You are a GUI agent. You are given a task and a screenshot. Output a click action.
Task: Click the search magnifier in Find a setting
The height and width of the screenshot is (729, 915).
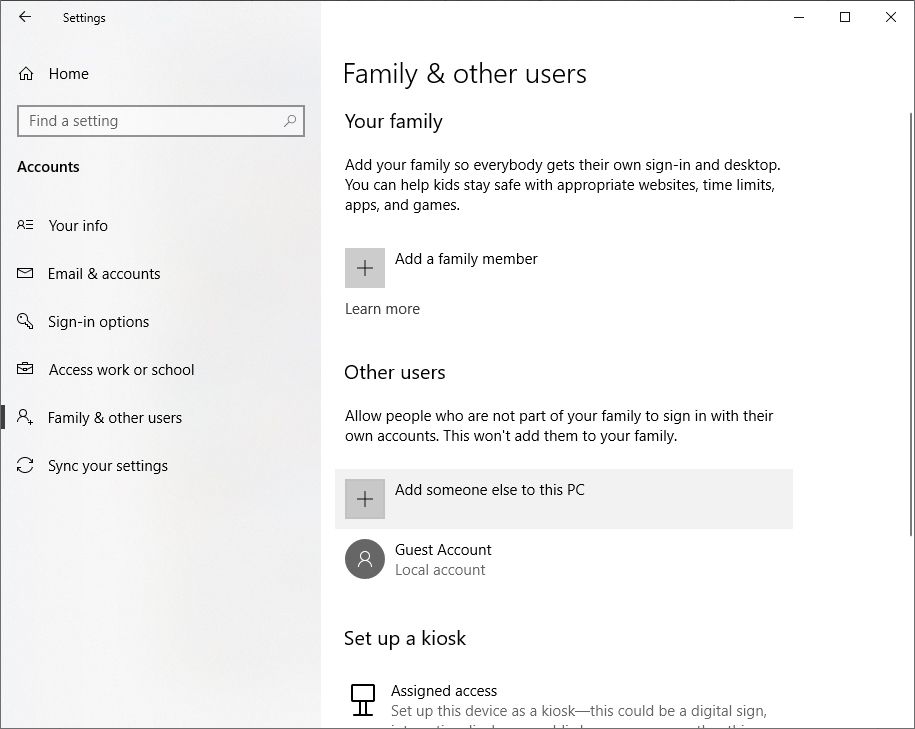tap(291, 120)
